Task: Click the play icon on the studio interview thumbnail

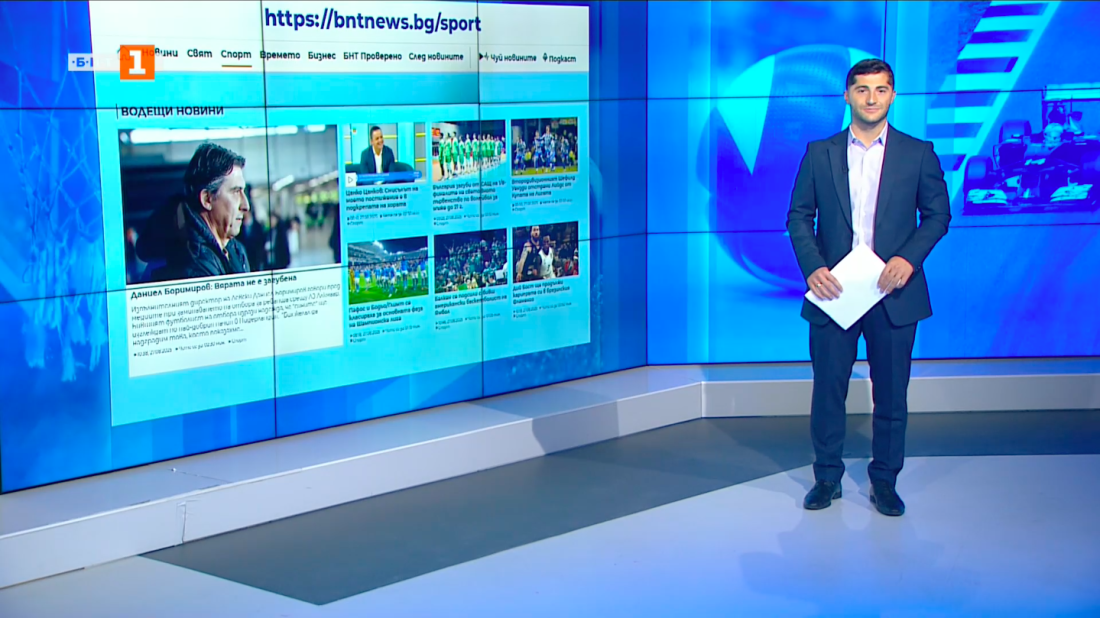Action: coord(351,180)
